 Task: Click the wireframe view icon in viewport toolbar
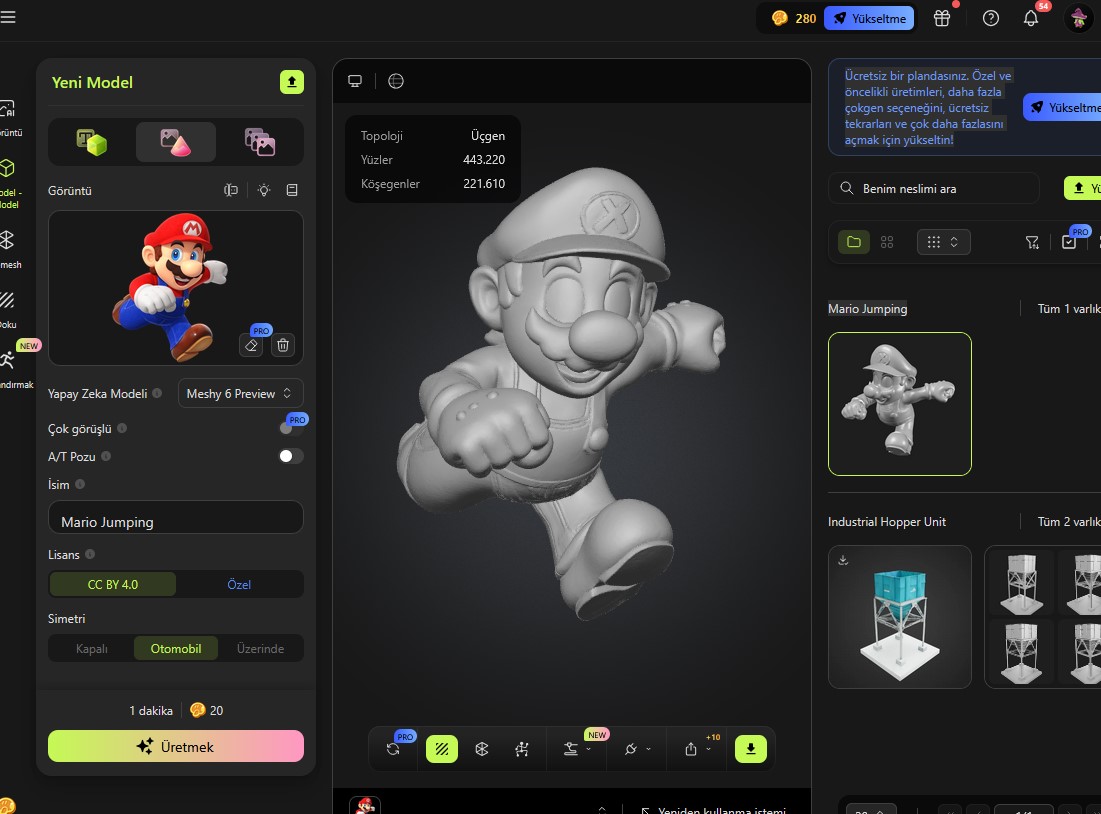[x=481, y=748]
